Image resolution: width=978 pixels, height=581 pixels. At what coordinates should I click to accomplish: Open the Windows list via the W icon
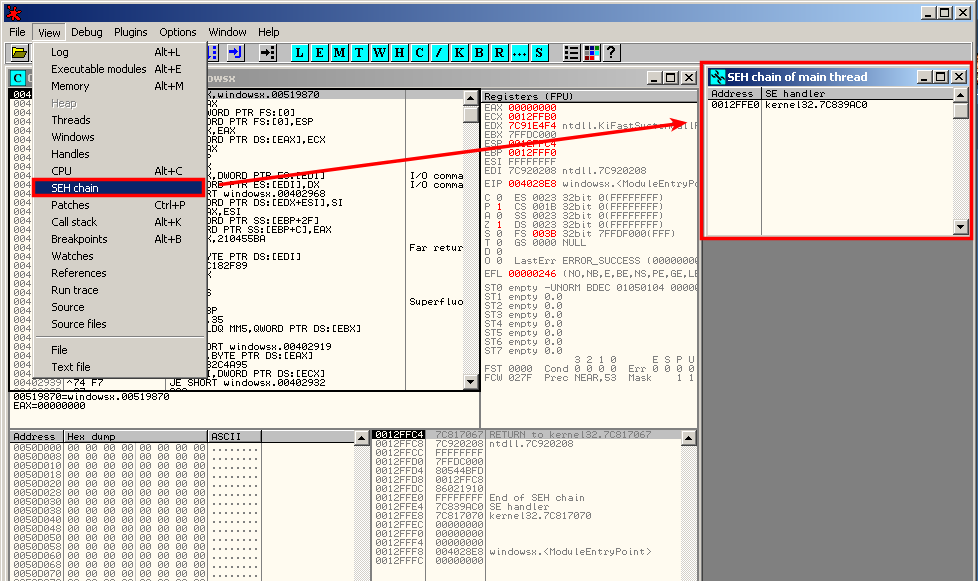tap(381, 52)
